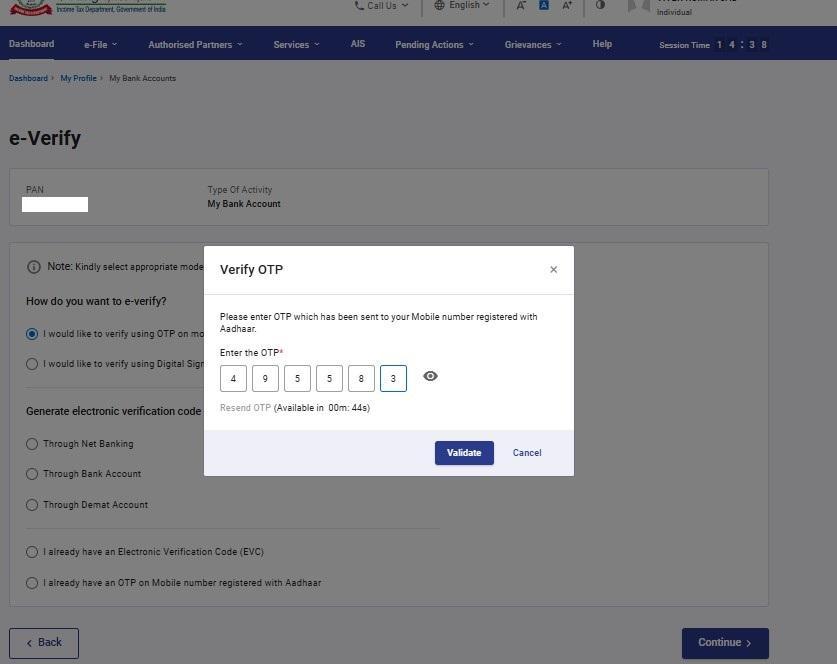Open the Help menu item

click(602, 45)
